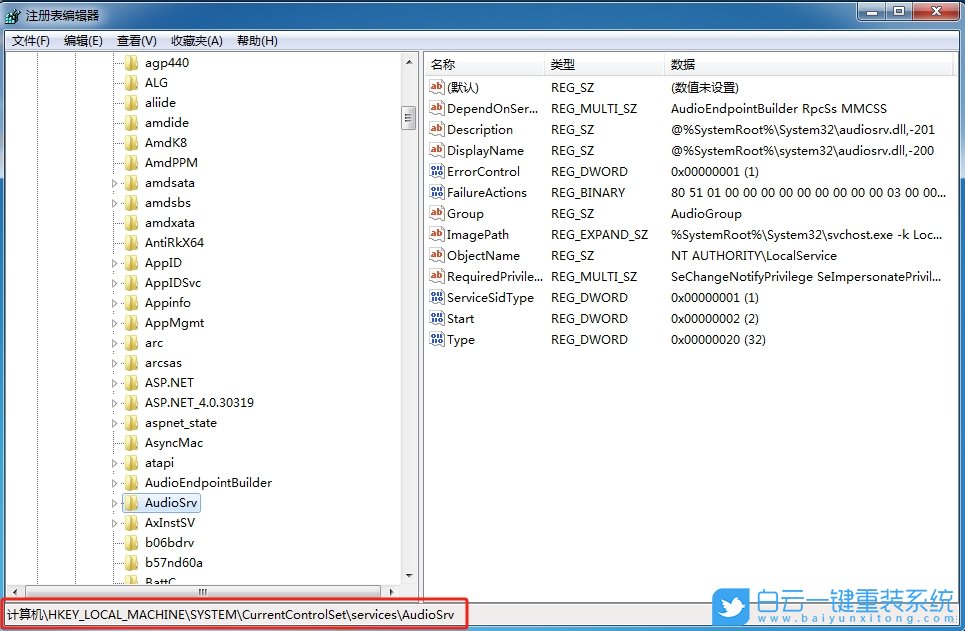Open the 收藏夹 menu

[198, 40]
